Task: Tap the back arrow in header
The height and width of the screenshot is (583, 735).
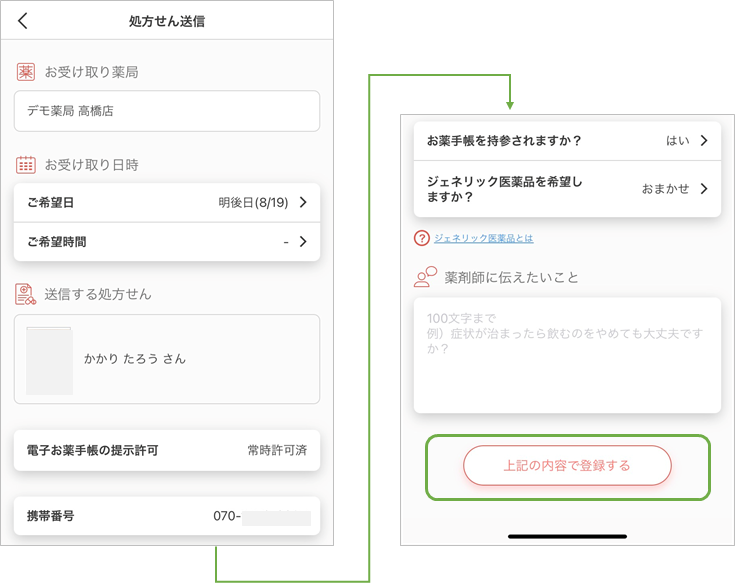Action: point(23,21)
